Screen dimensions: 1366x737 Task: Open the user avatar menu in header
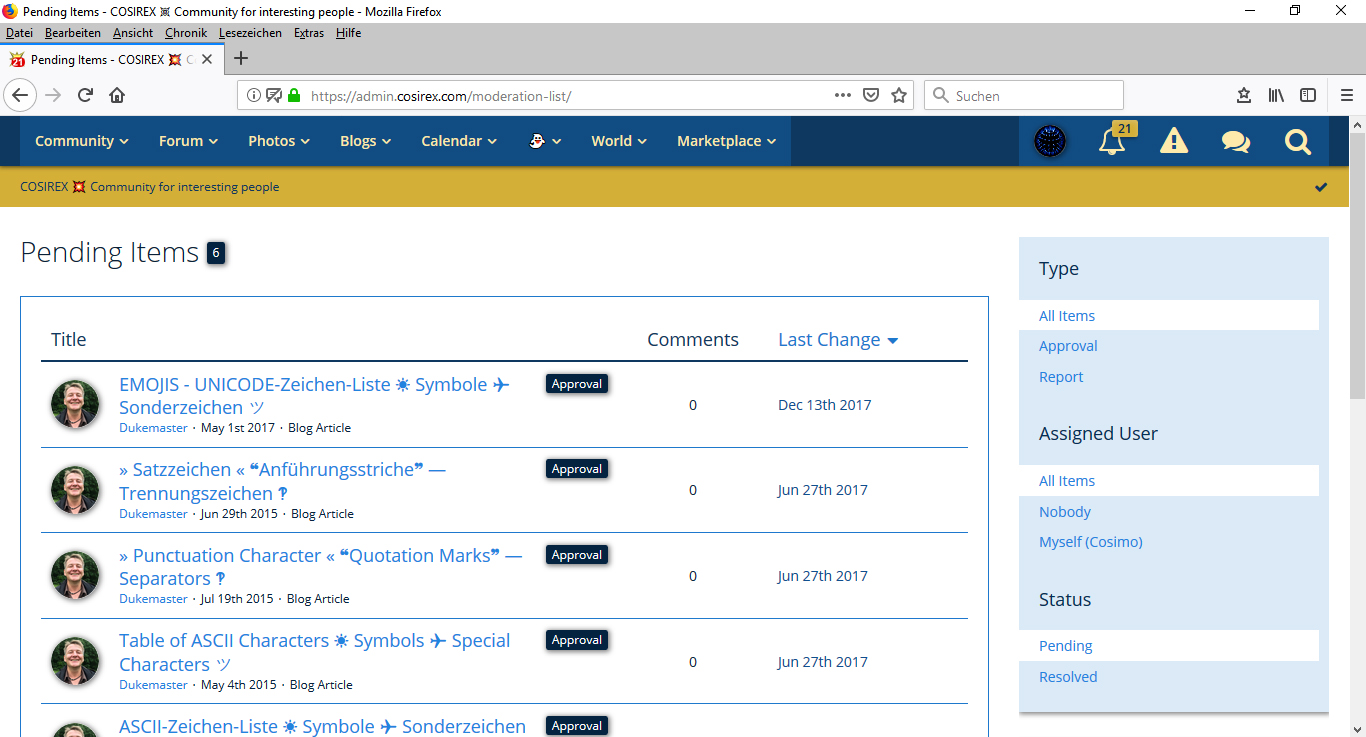(1050, 142)
